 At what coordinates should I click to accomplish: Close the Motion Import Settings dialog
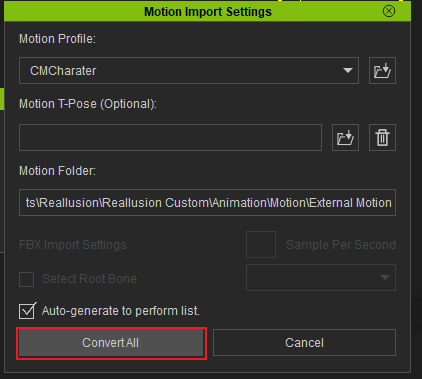(389, 11)
